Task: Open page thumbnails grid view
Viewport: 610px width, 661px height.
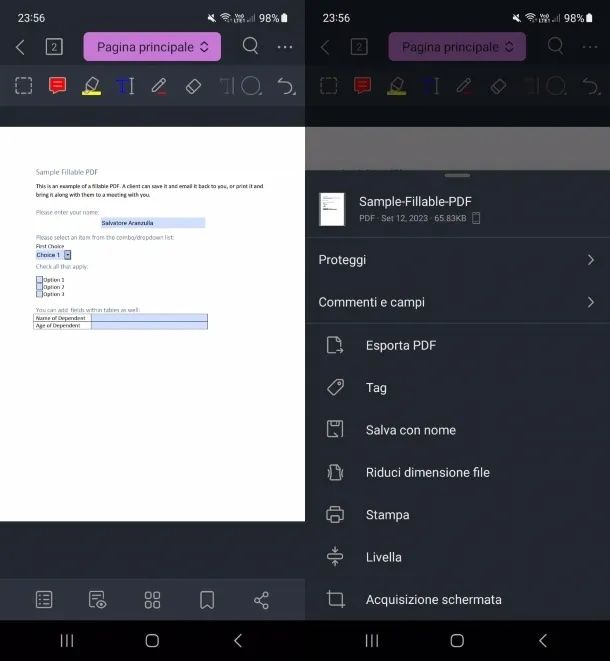Action: point(152,600)
